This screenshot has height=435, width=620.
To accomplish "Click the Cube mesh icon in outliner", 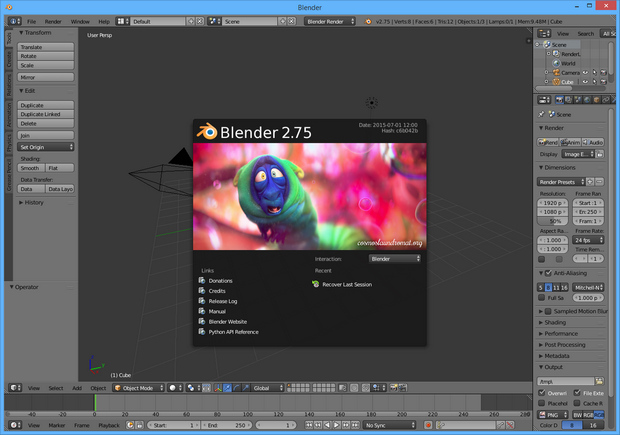I will point(556,82).
